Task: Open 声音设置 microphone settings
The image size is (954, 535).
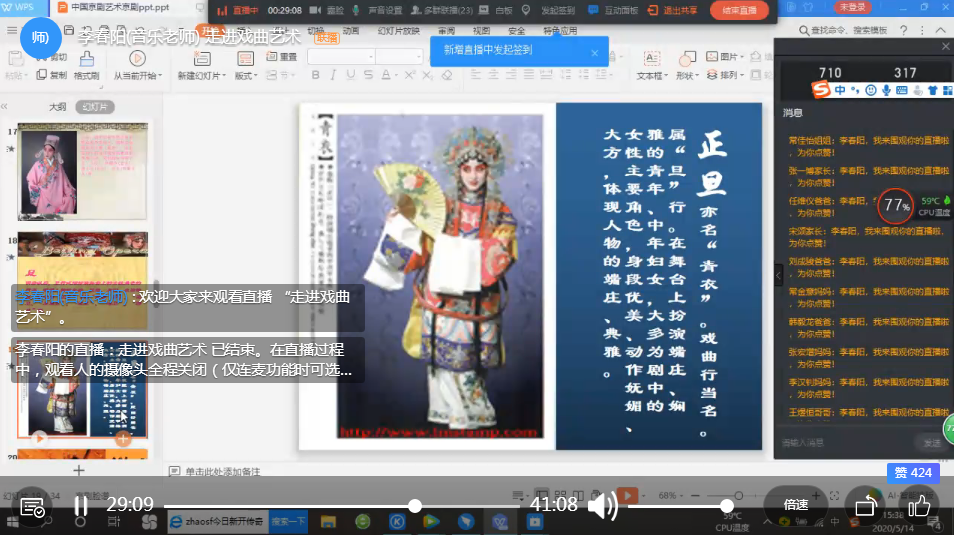Action: click(x=378, y=10)
